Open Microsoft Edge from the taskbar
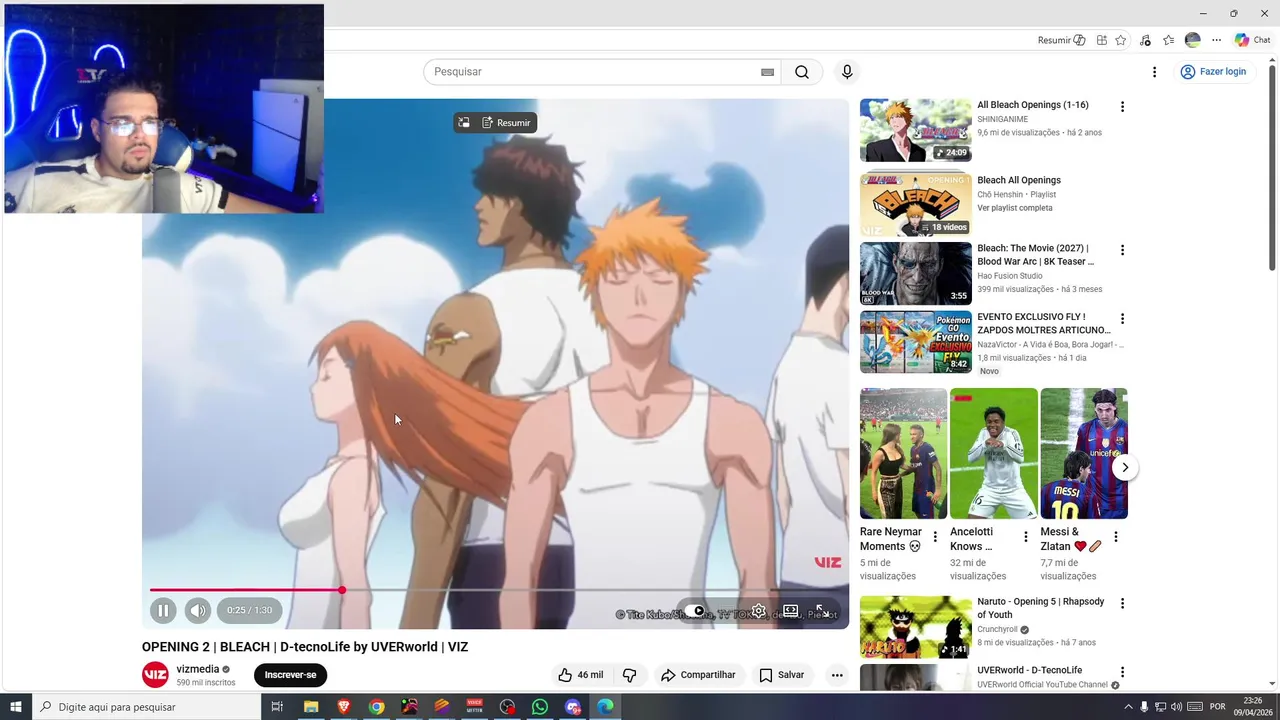 (606, 707)
